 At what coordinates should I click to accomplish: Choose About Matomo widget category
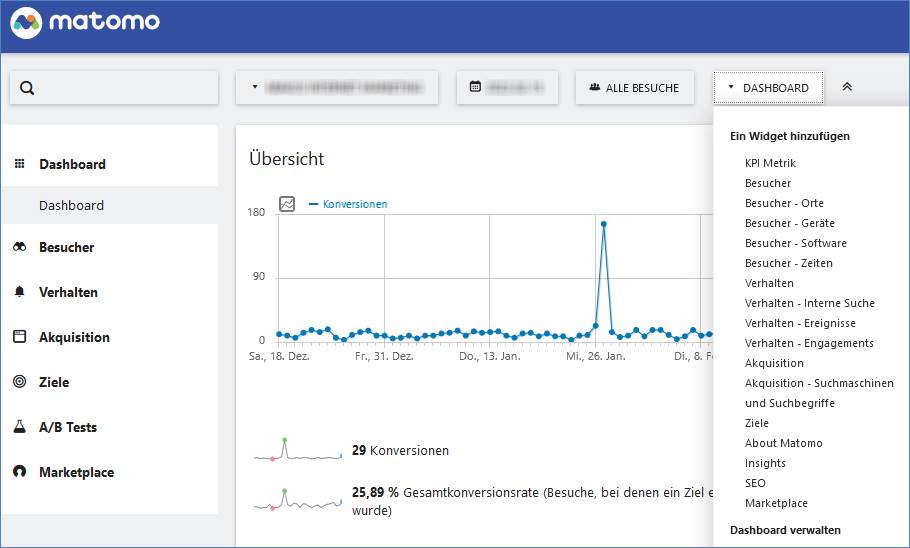click(783, 443)
